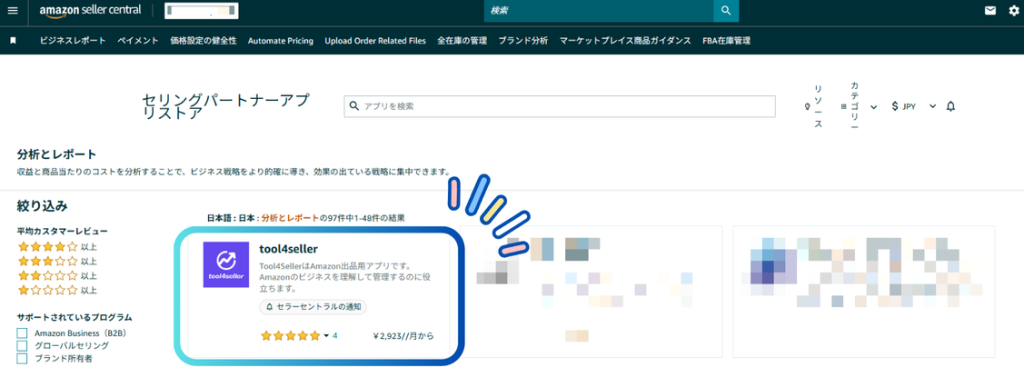Image resolution: width=1024 pixels, height=367 pixels.
Task: Open ビジネスレポート menu
Action: (x=72, y=40)
